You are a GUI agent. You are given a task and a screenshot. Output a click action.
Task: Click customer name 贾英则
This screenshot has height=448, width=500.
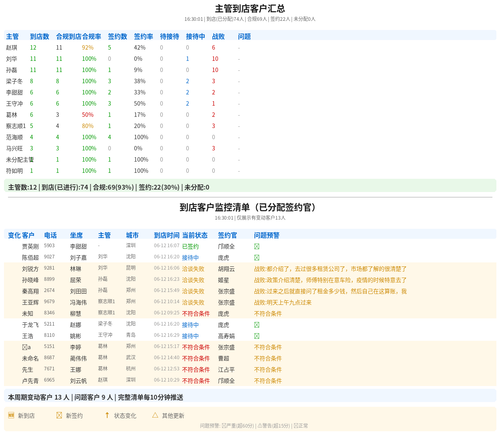click(x=30, y=246)
